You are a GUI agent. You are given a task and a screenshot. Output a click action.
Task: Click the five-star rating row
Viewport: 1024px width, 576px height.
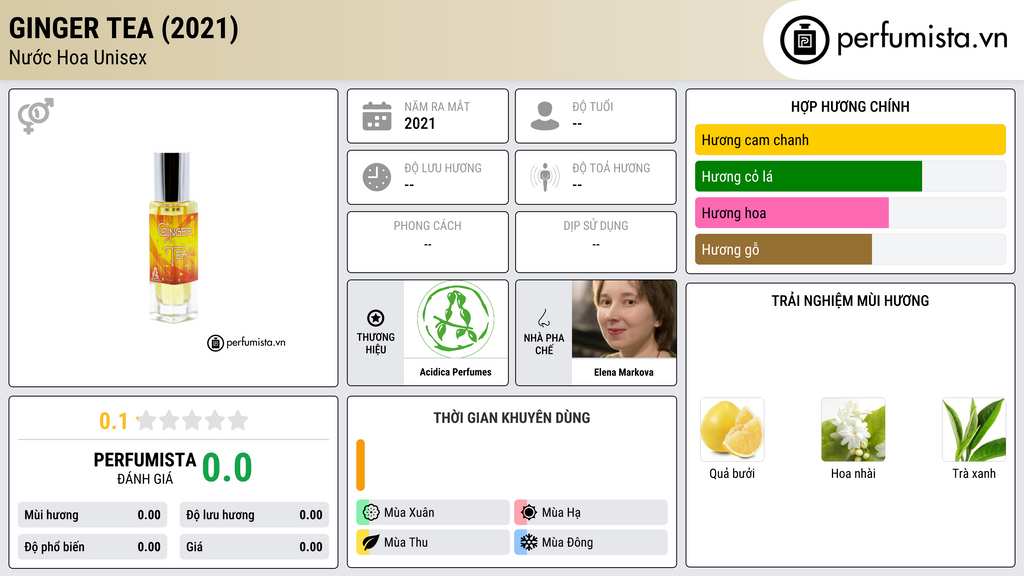pos(192,420)
